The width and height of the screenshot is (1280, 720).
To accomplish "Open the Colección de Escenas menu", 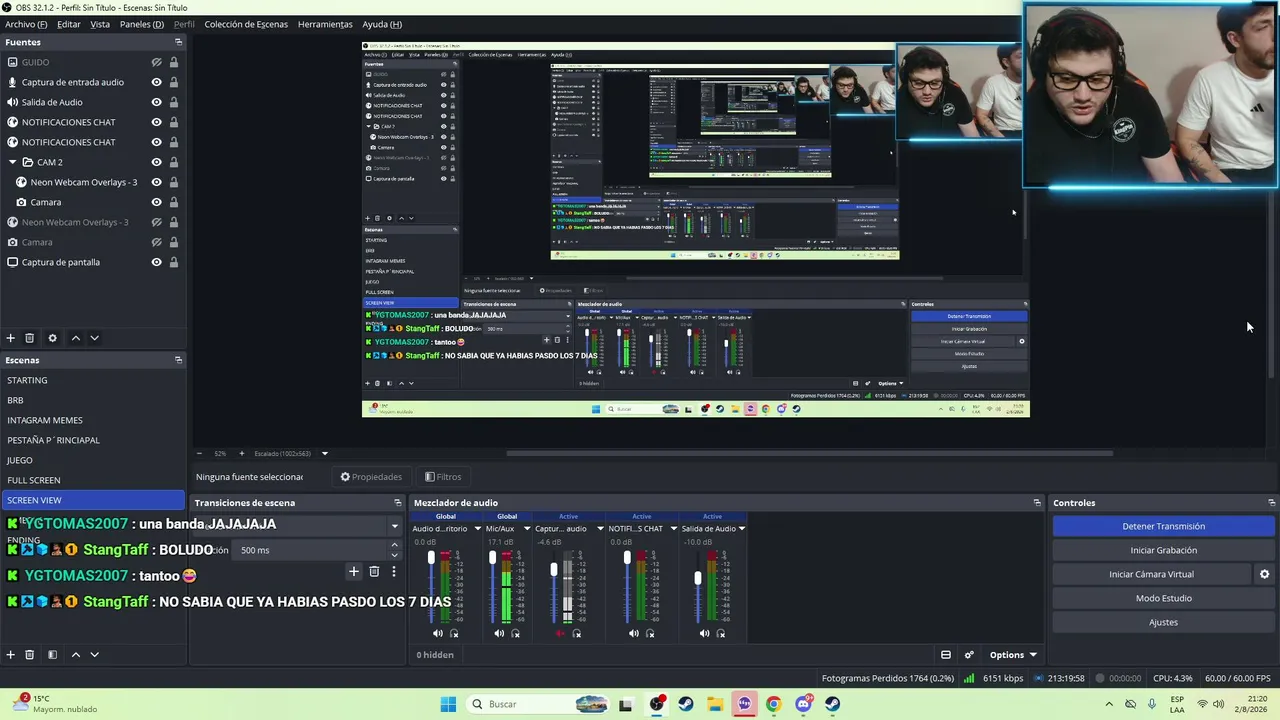I will click(x=246, y=24).
